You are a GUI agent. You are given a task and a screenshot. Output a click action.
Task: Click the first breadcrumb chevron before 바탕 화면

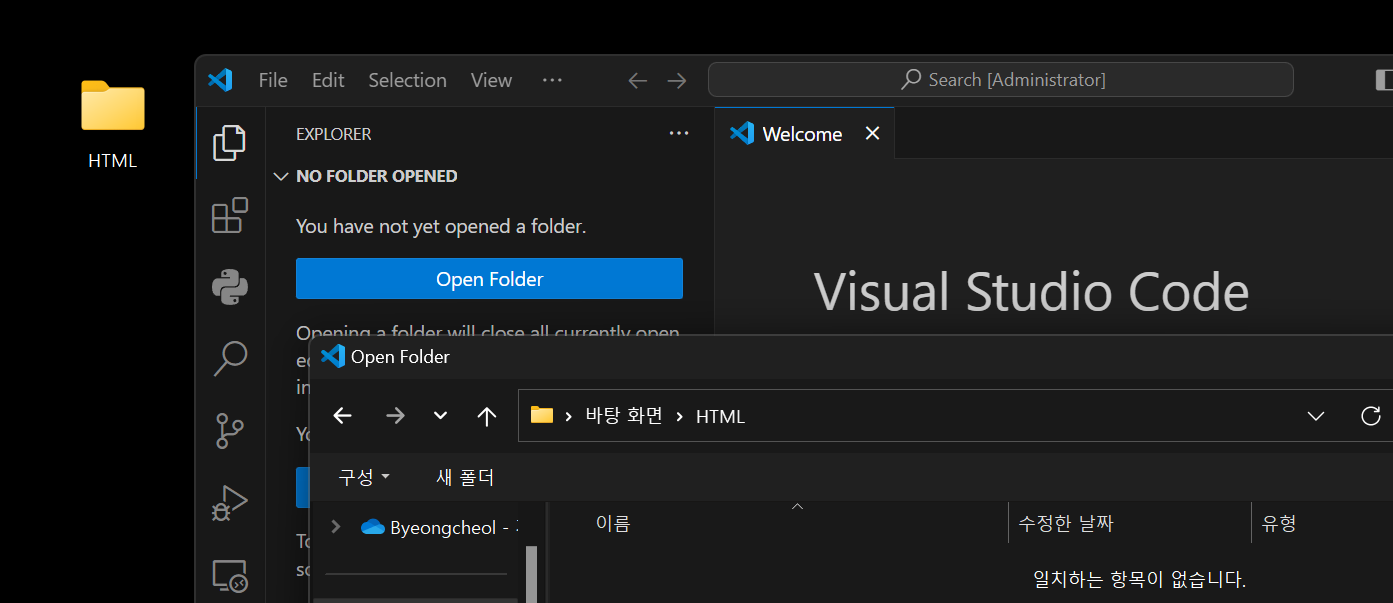coord(569,416)
